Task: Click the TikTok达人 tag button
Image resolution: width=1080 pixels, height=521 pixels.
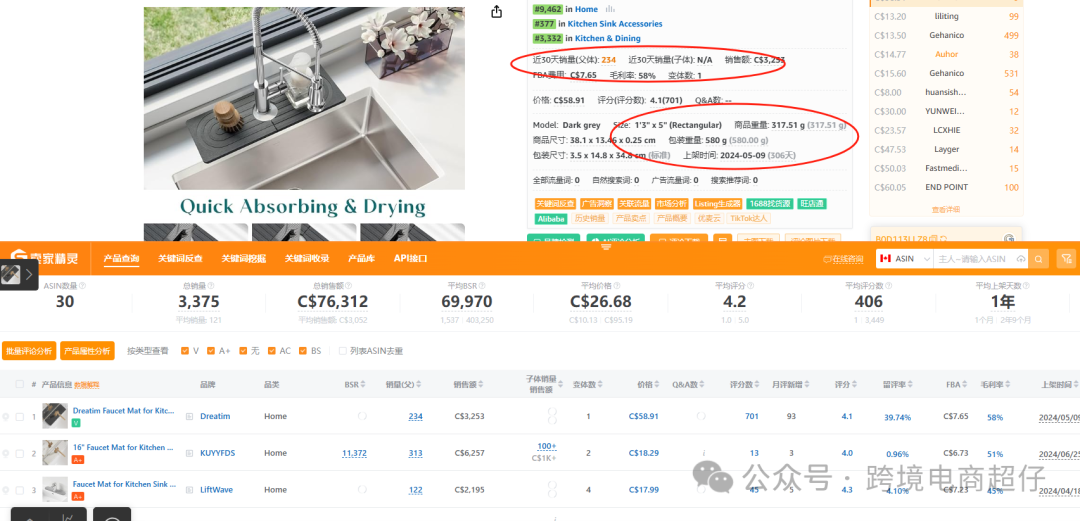Action: click(747, 218)
